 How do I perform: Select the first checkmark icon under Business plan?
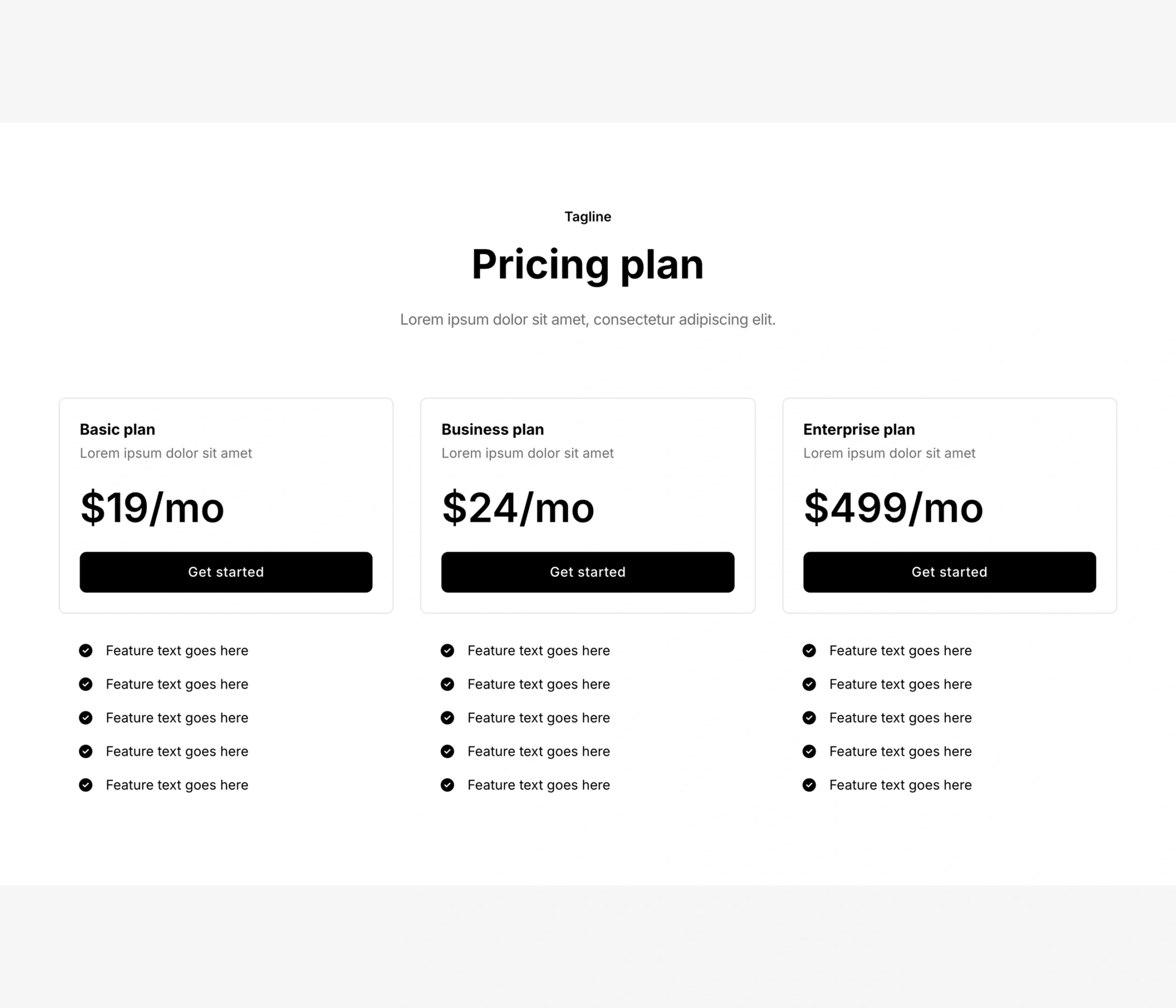pyautogui.click(x=447, y=651)
